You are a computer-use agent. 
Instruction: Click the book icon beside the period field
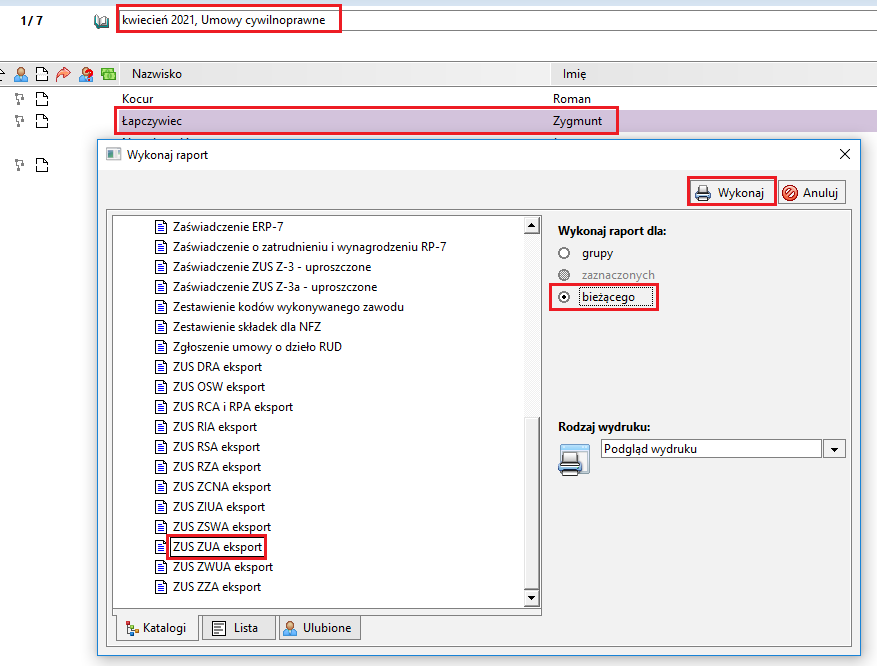click(101, 21)
